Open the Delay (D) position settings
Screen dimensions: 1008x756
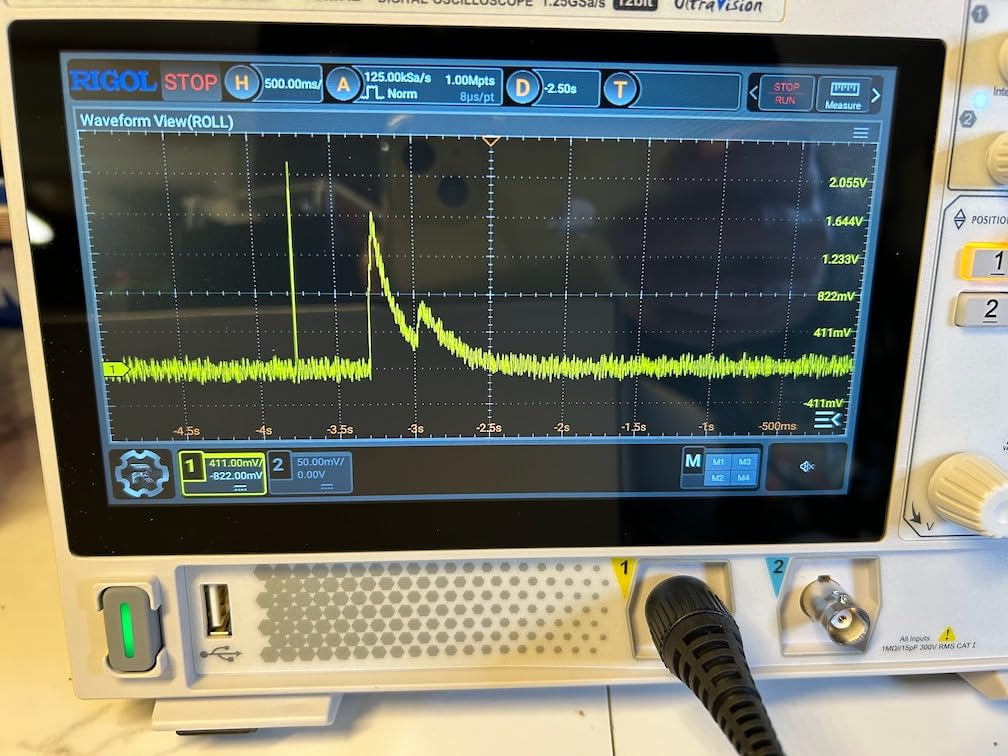522,88
